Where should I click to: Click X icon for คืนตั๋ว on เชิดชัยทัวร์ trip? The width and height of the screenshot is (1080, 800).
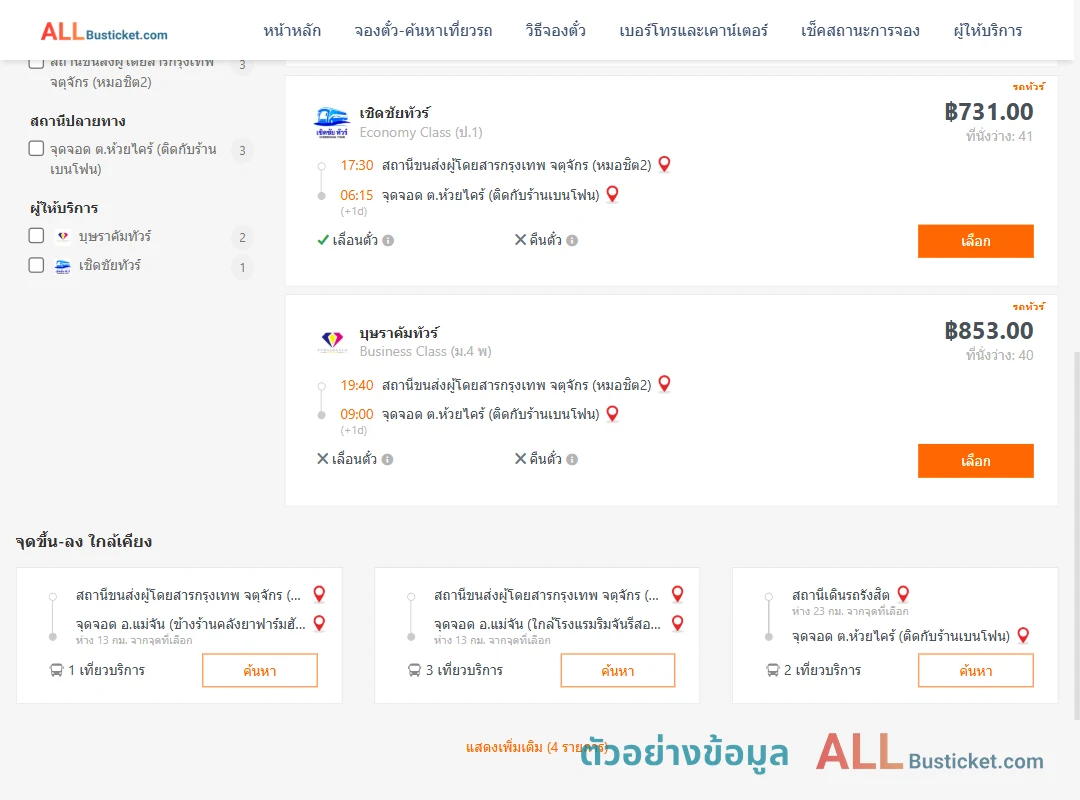520,239
